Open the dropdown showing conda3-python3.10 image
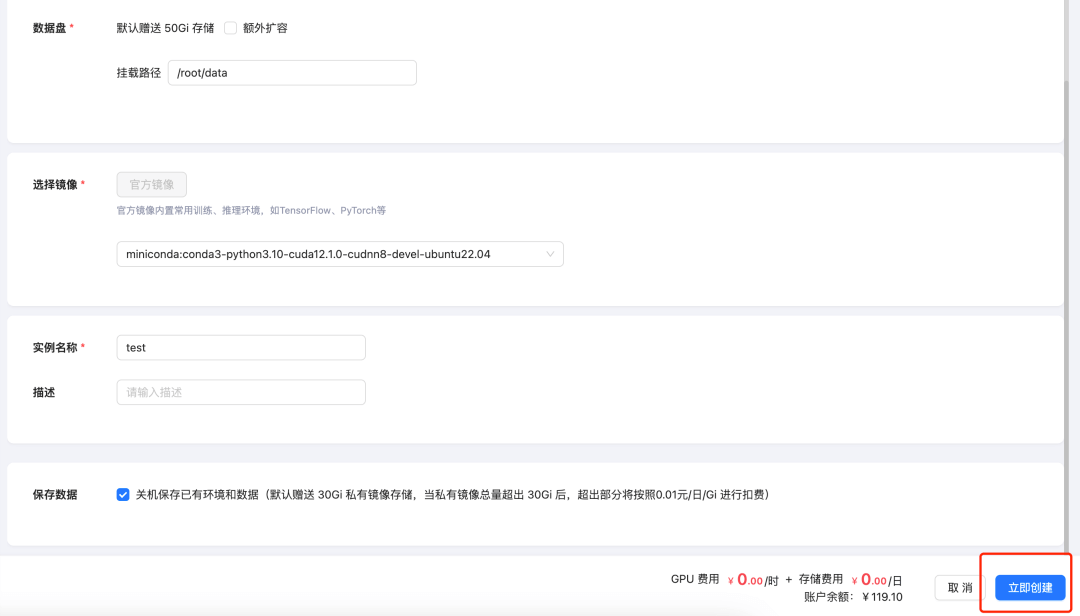This screenshot has width=1080, height=616. [x=340, y=254]
